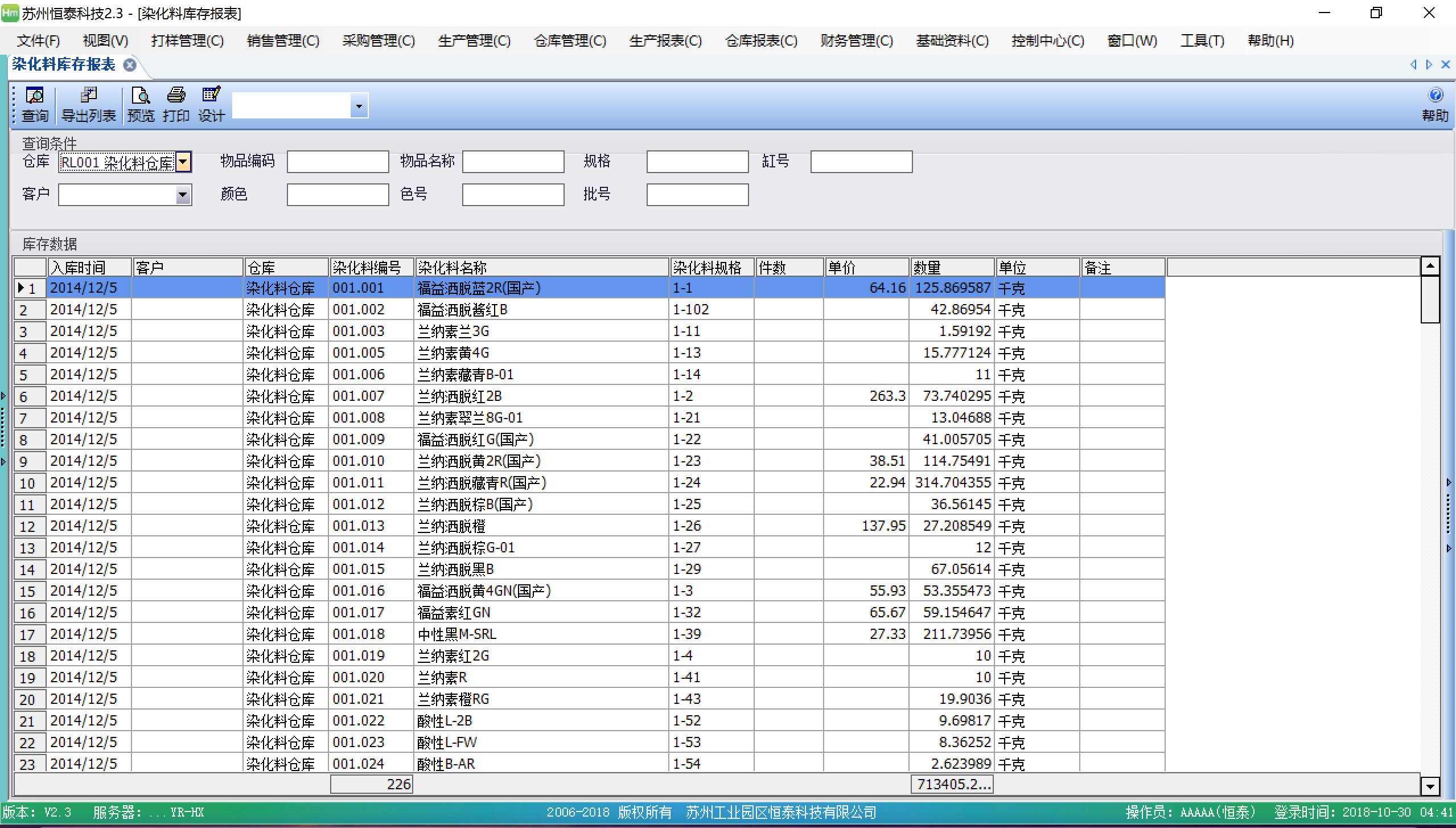Click the 染化料编号 column header
This screenshot has width=1456, height=828.
coord(371,267)
